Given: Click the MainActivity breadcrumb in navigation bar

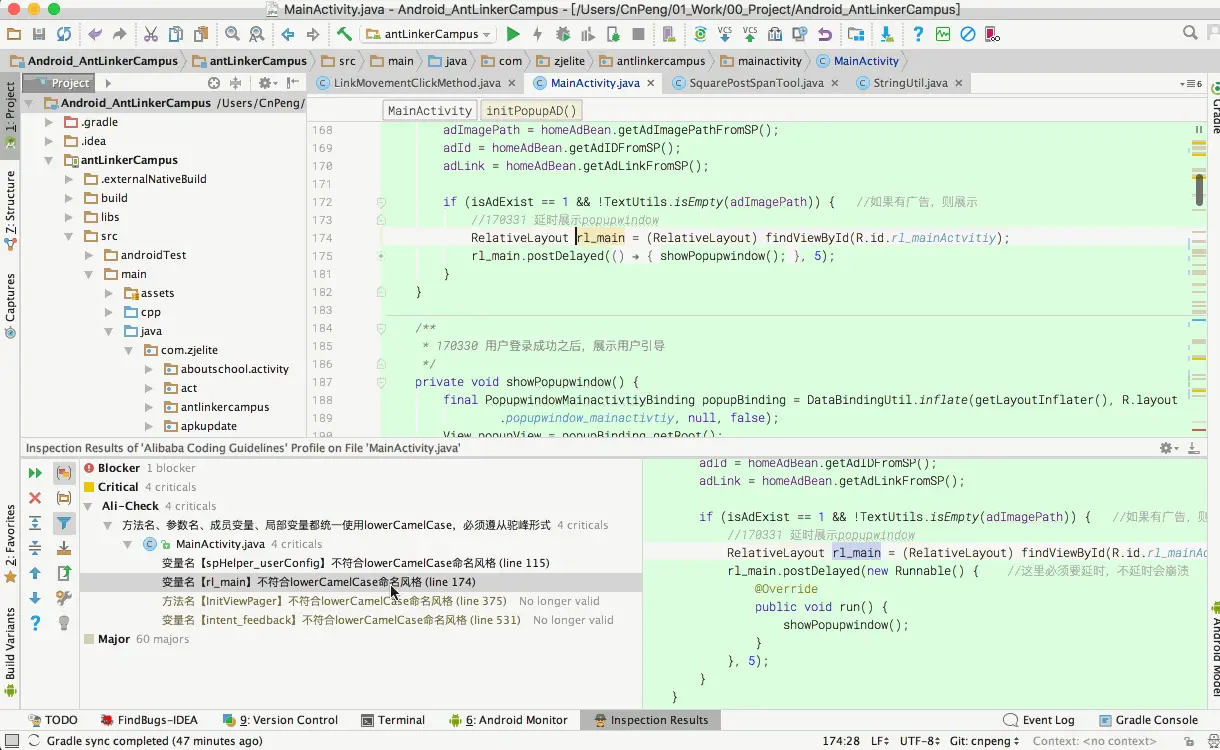Looking at the screenshot, I should 858,61.
